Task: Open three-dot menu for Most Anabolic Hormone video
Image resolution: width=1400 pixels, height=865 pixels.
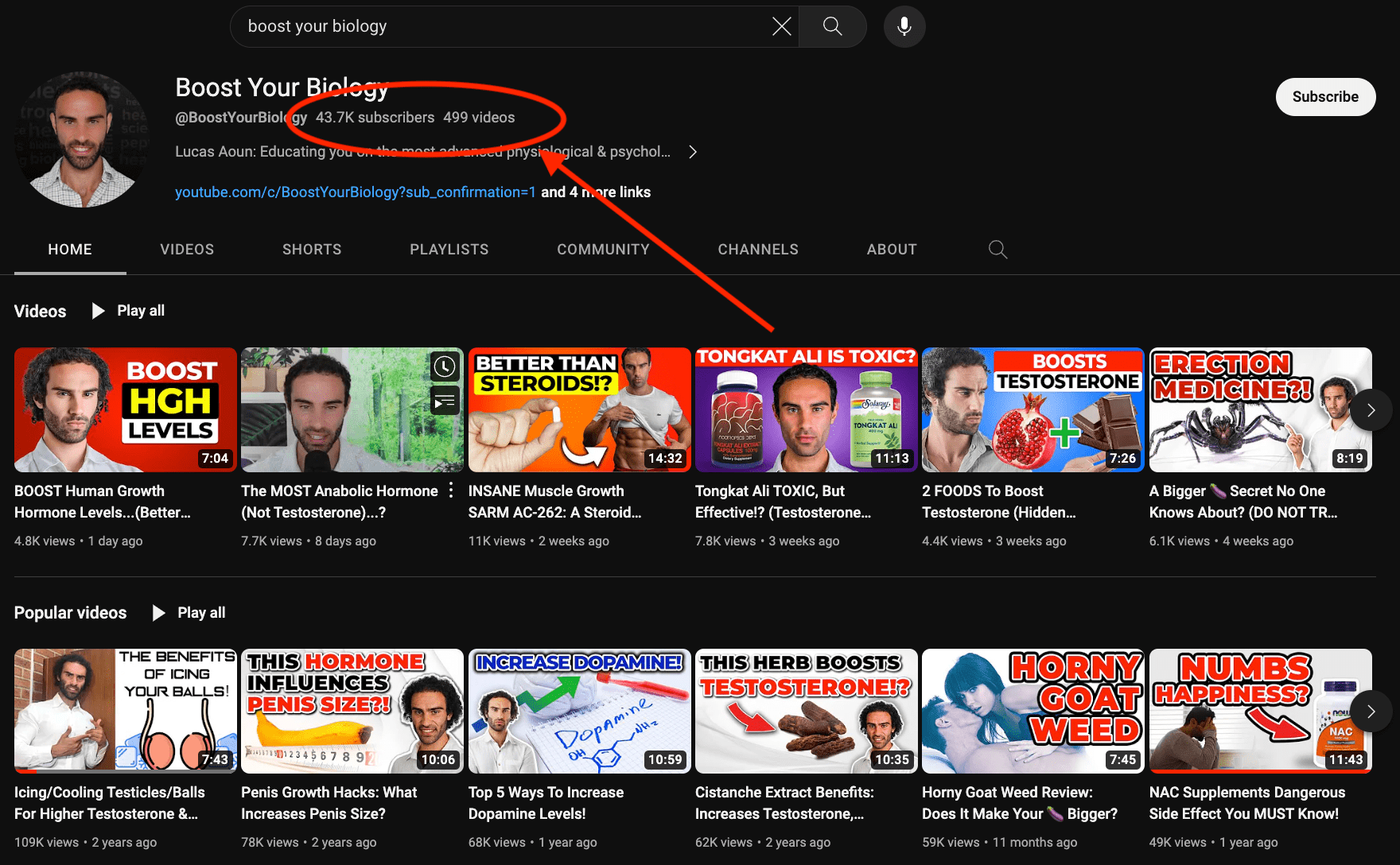Action: click(451, 491)
